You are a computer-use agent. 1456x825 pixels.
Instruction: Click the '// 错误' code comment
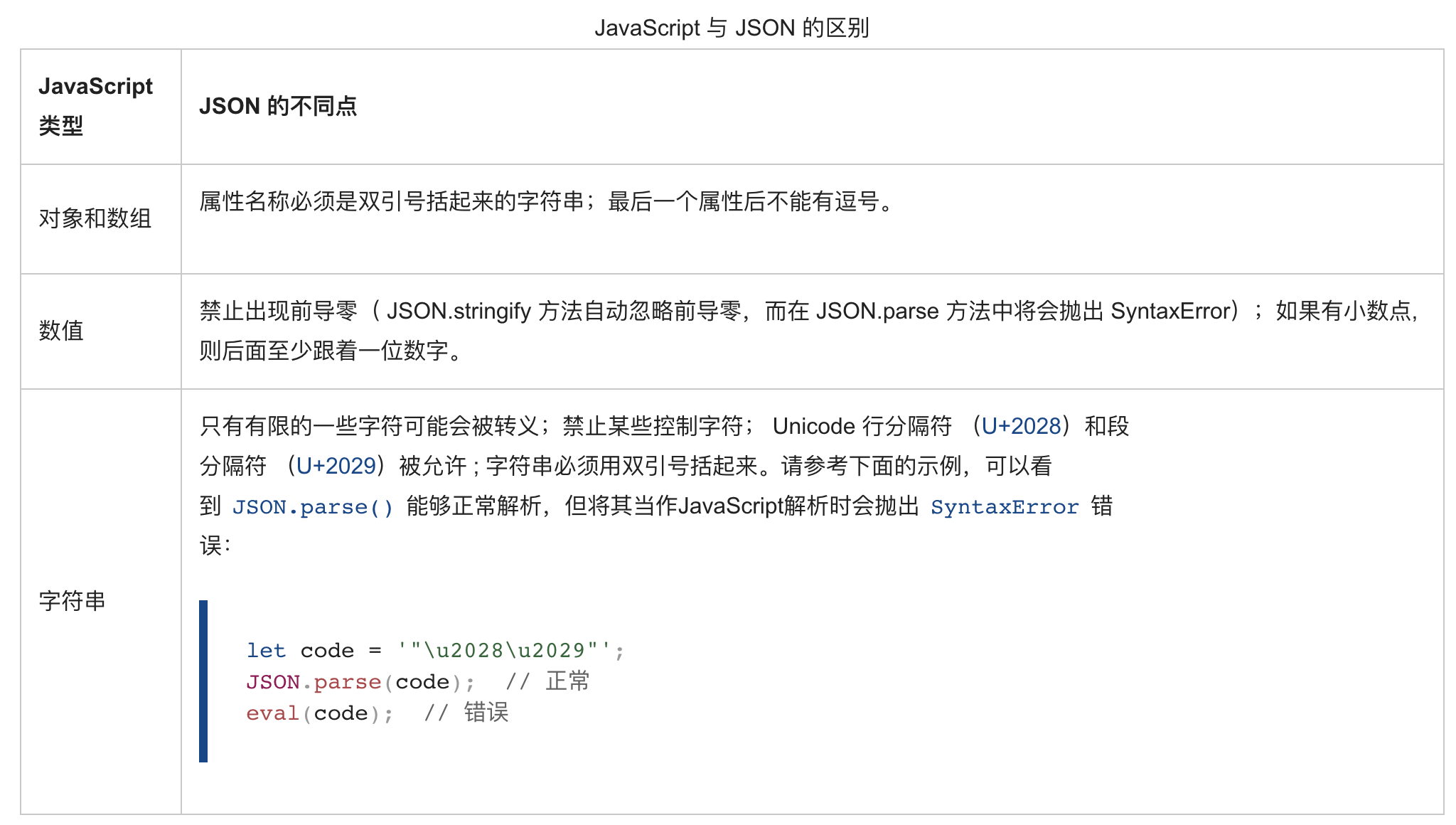coord(466,713)
